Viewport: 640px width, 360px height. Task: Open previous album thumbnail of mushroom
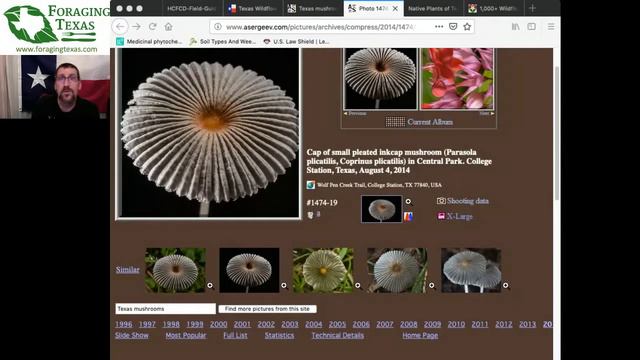[x=380, y=79]
